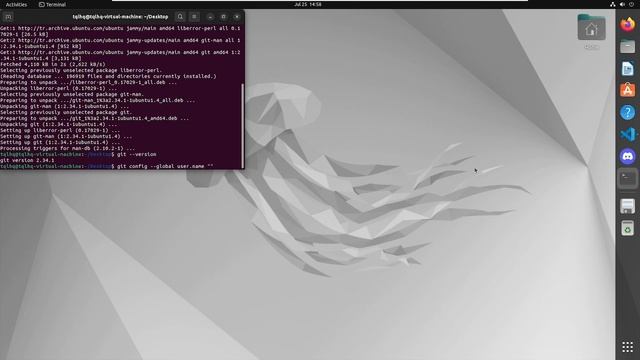
Task: Click Activities in the top bar
Action: [16, 4]
